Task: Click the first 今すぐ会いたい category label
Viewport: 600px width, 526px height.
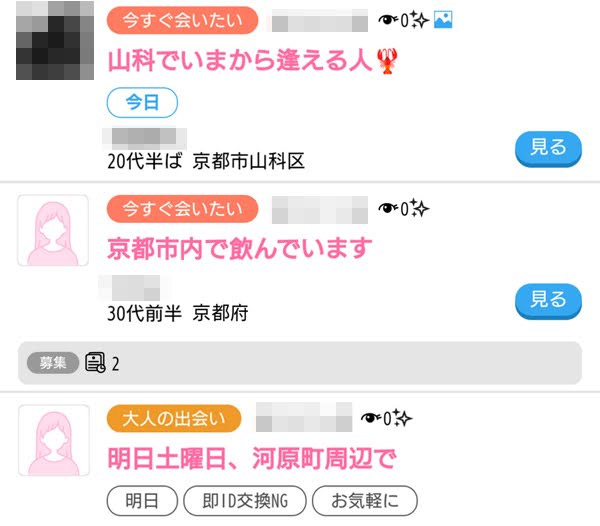Action: (x=183, y=20)
